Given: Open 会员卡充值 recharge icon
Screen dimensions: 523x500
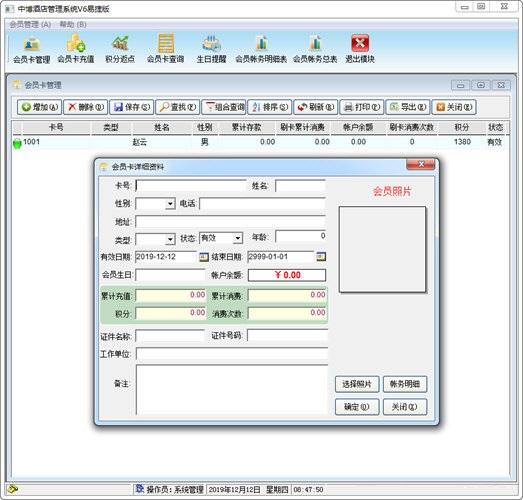Looking at the screenshot, I should click(76, 49).
